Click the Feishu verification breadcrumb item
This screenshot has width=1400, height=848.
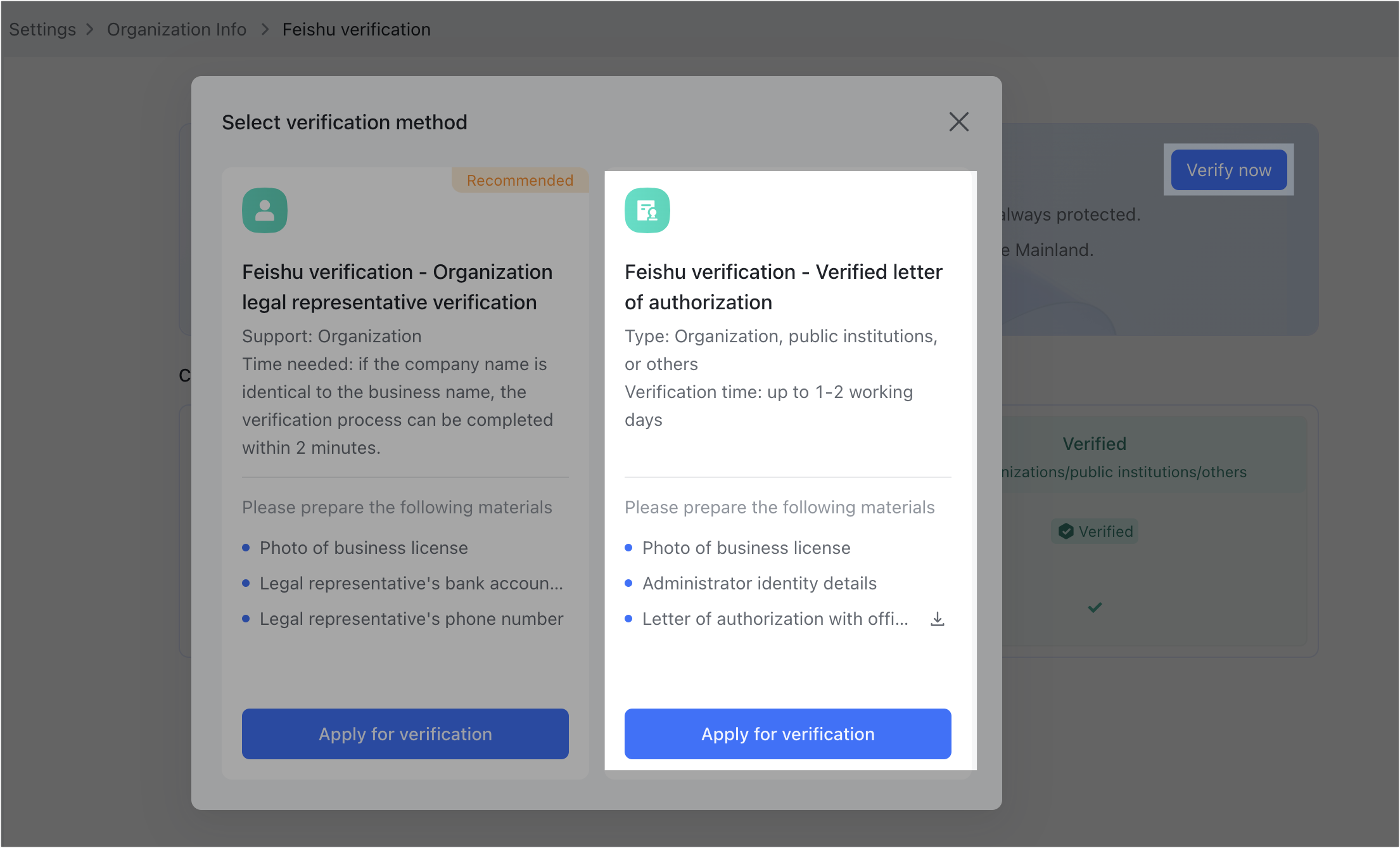[x=357, y=29]
